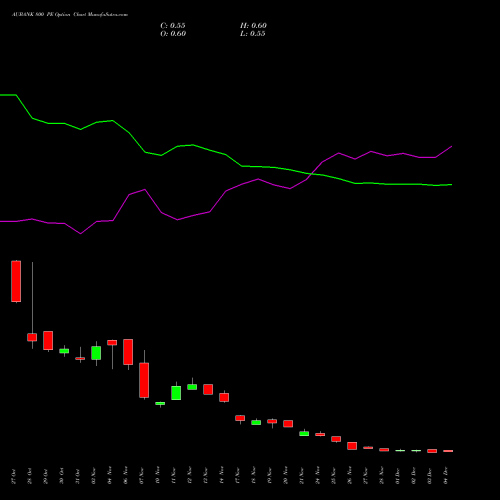Viewport: 500px width, 500px height.
Task: Select the low value L: 0.55
Action: [x=253, y=34]
